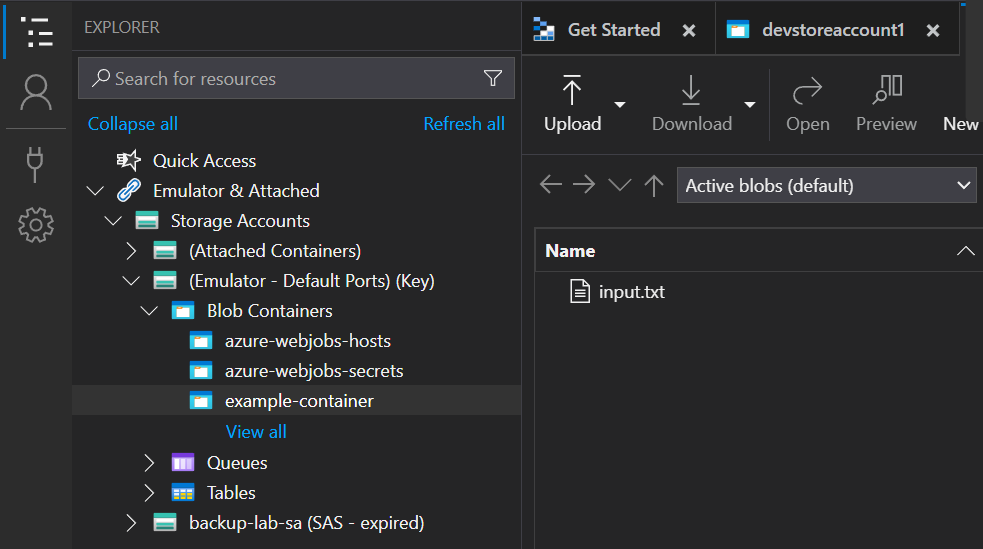Image resolution: width=983 pixels, height=549 pixels.
Task: Open the Account Management person icon
Action: (x=36, y=93)
